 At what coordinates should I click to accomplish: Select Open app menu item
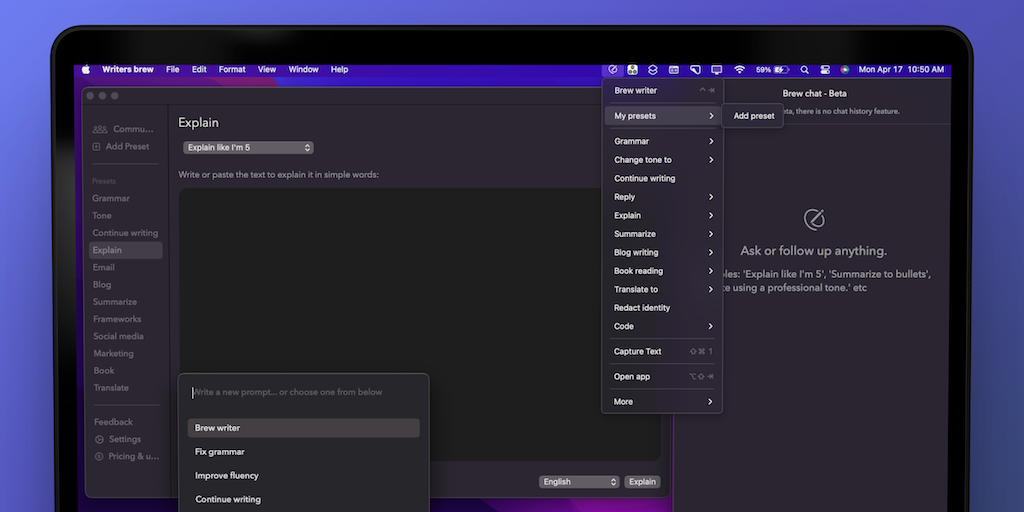(x=662, y=377)
